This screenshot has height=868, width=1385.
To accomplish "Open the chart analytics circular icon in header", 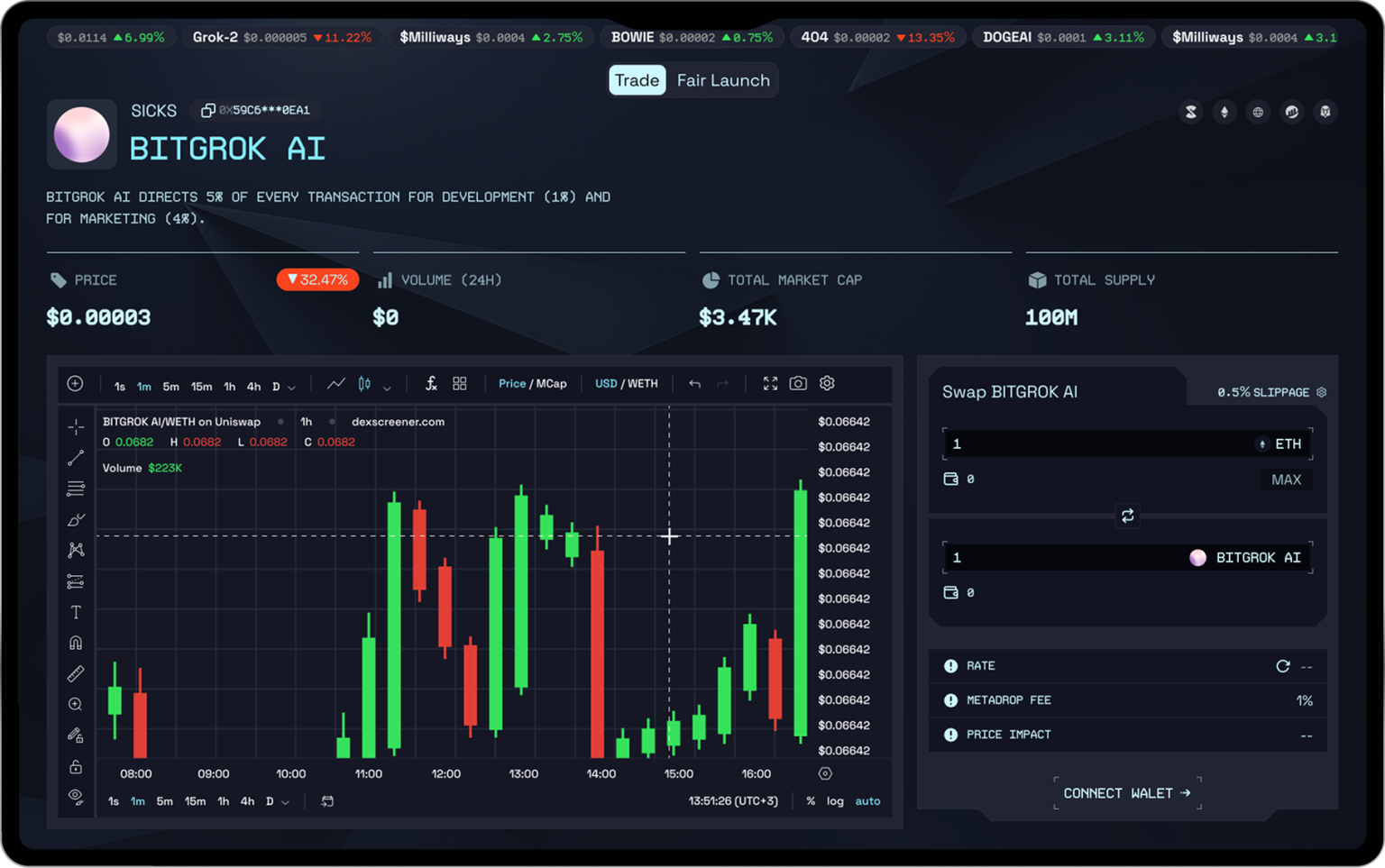I will point(1292,112).
